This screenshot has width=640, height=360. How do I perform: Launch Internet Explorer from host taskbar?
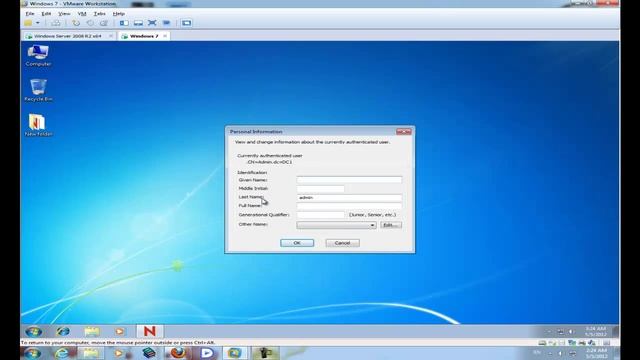62,353
